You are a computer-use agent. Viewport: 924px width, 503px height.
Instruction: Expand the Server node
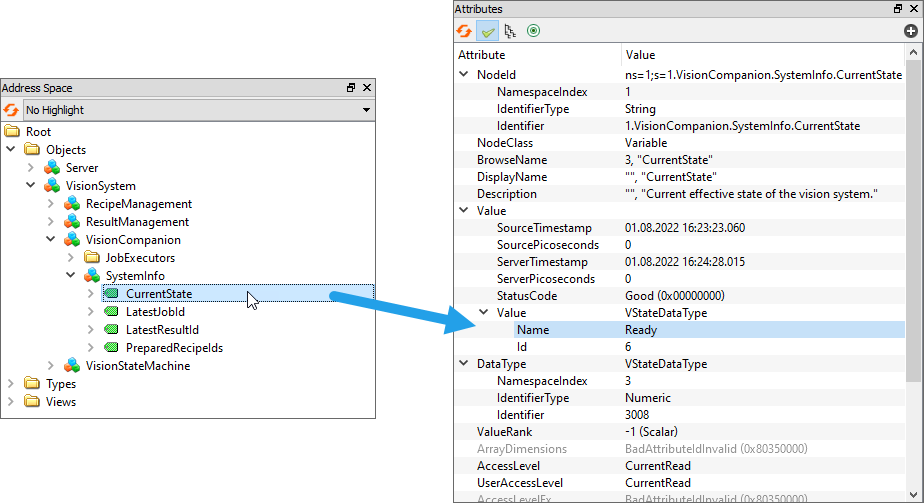[x=31, y=168]
